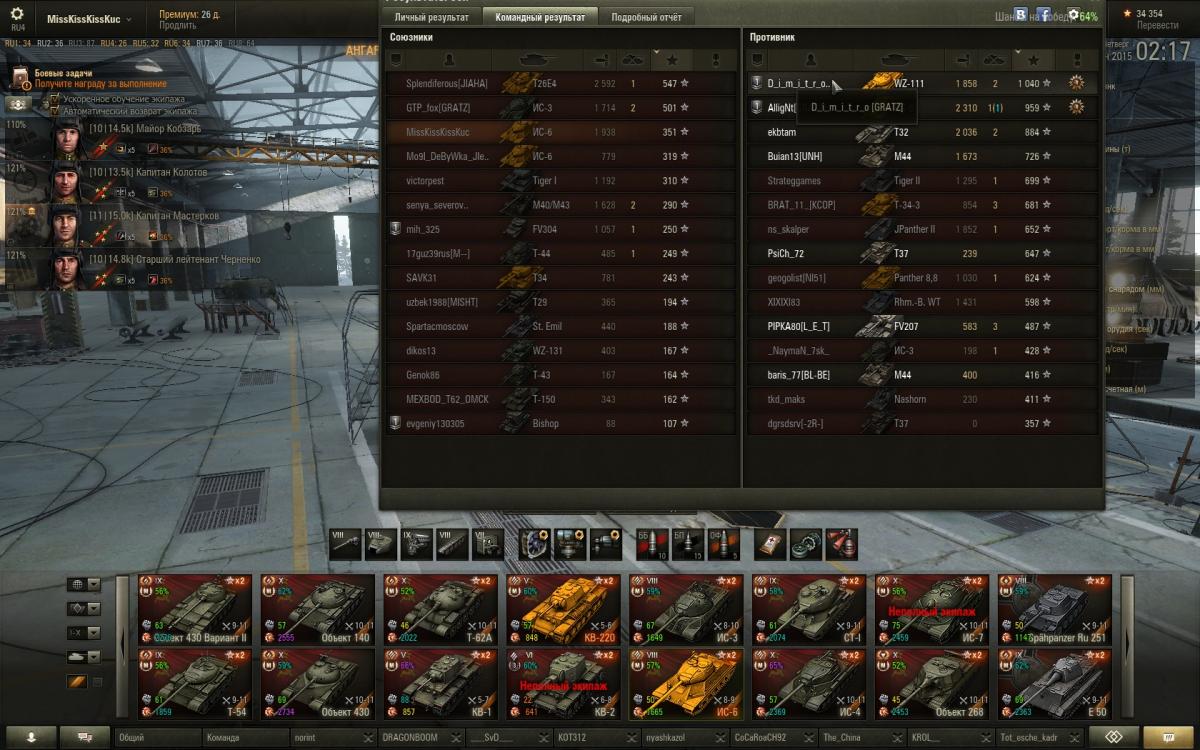Show next tanks in carousel right arrow
The image size is (1200, 750).
click(1128, 646)
